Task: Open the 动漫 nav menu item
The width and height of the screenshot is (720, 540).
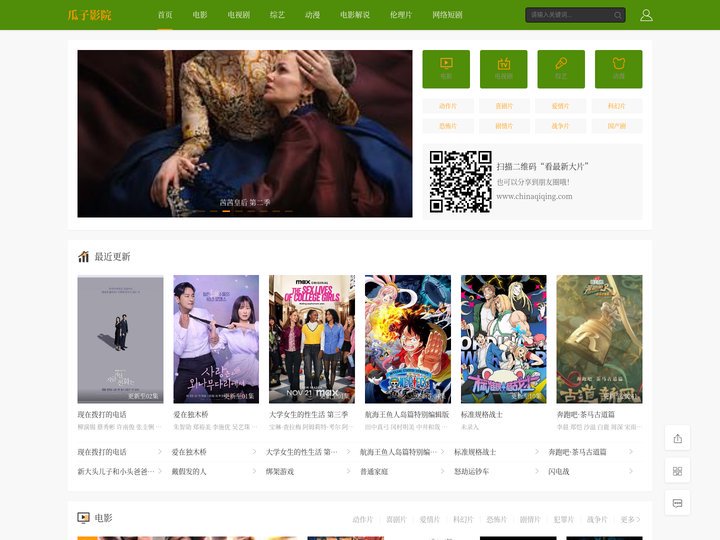Action: pyautogui.click(x=312, y=15)
